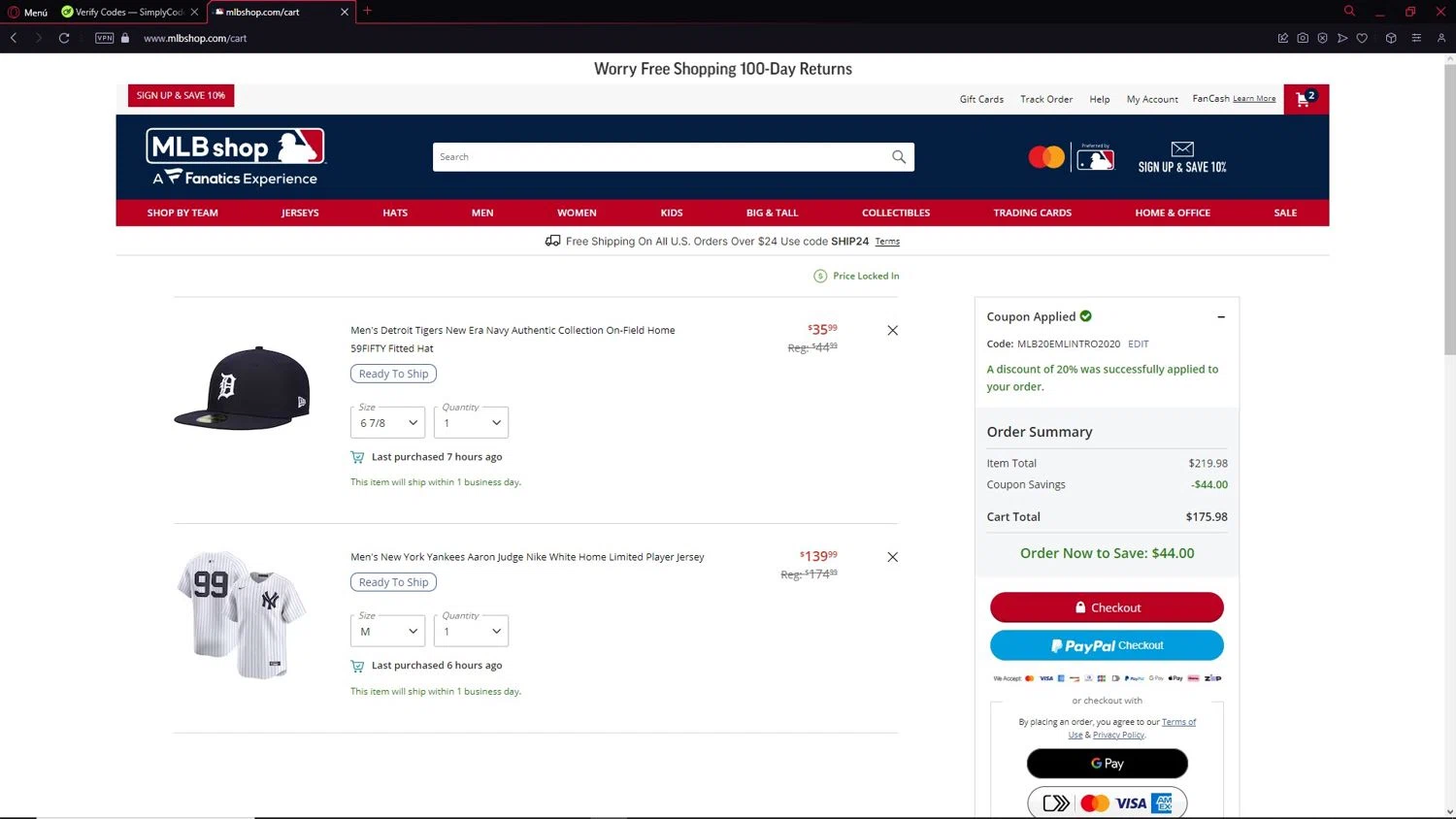This screenshot has width=1456, height=819.
Task: Click the Yankees jersey thumbnail
Action: tap(242, 614)
